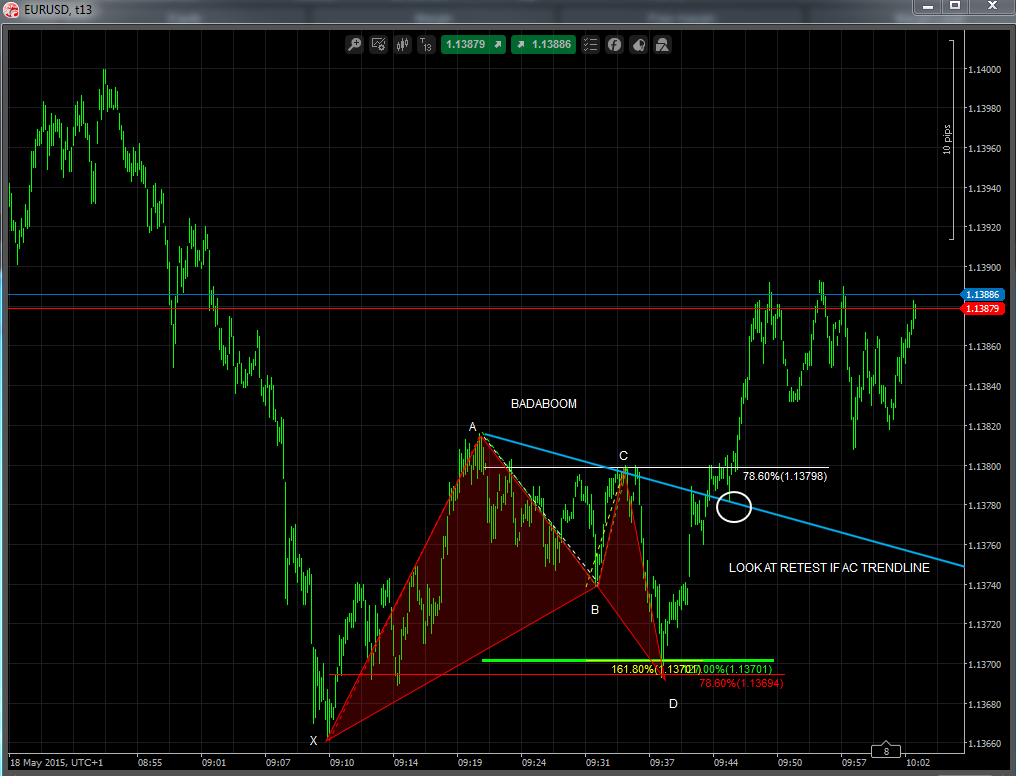Click the buy button at 1.13886
1016x776 pixels.
click(544, 45)
